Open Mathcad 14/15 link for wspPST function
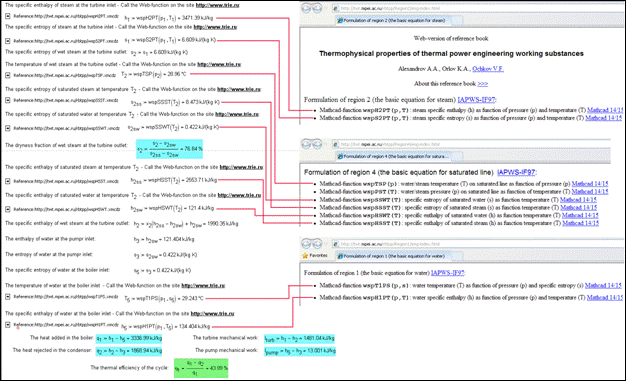This screenshot has height=381, width=626. pos(590,192)
